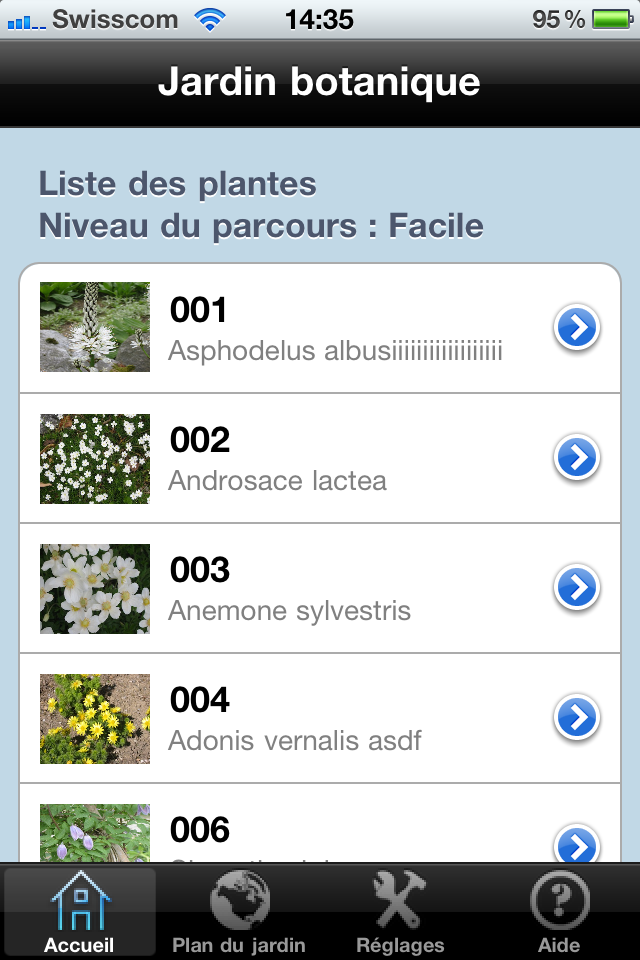Tap the arrow beside Anemone sylvestris
This screenshot has height=960, width=640.
coord(577,588)
